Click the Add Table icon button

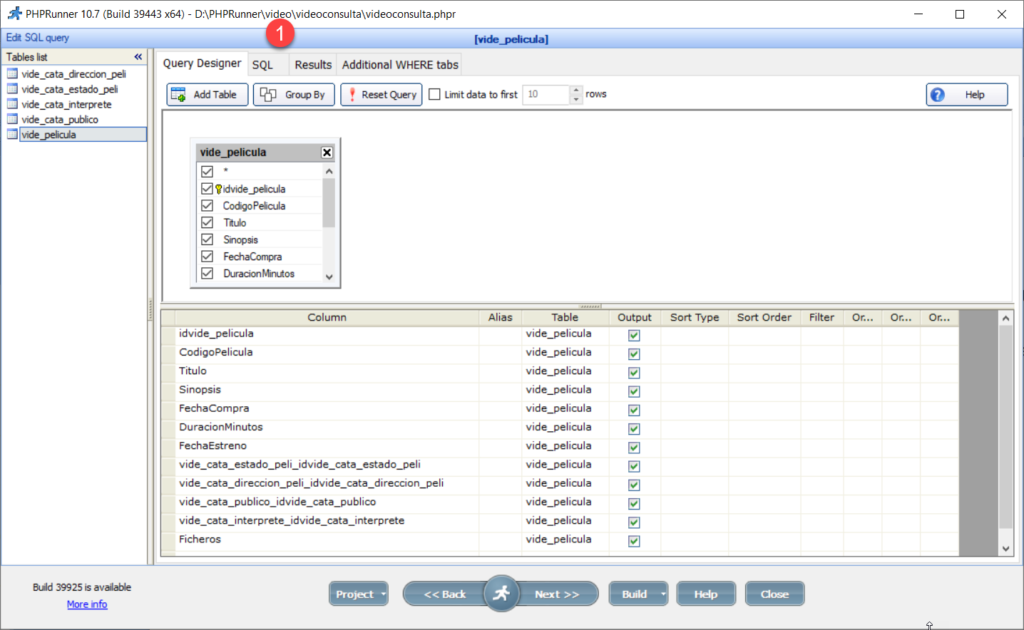pos(178,95)
